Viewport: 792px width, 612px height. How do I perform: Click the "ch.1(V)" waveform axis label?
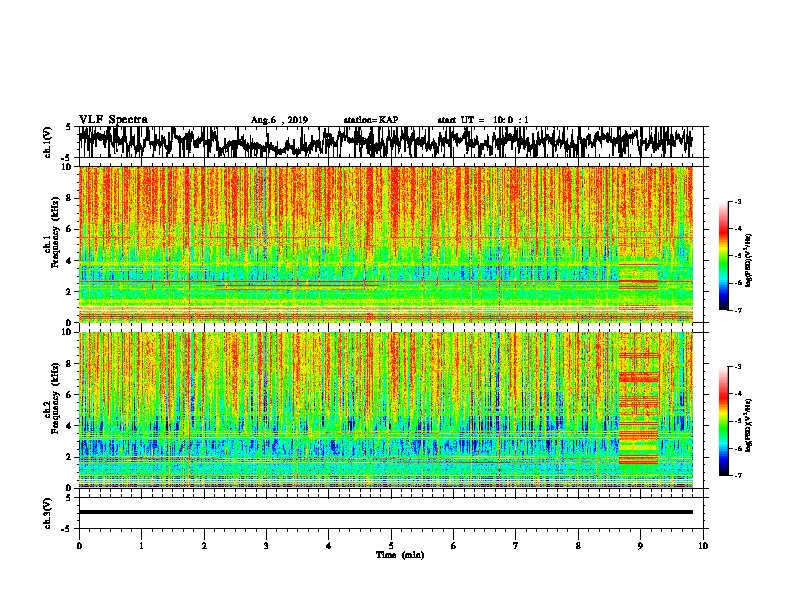pyautogui.click(x=48, y=142)
